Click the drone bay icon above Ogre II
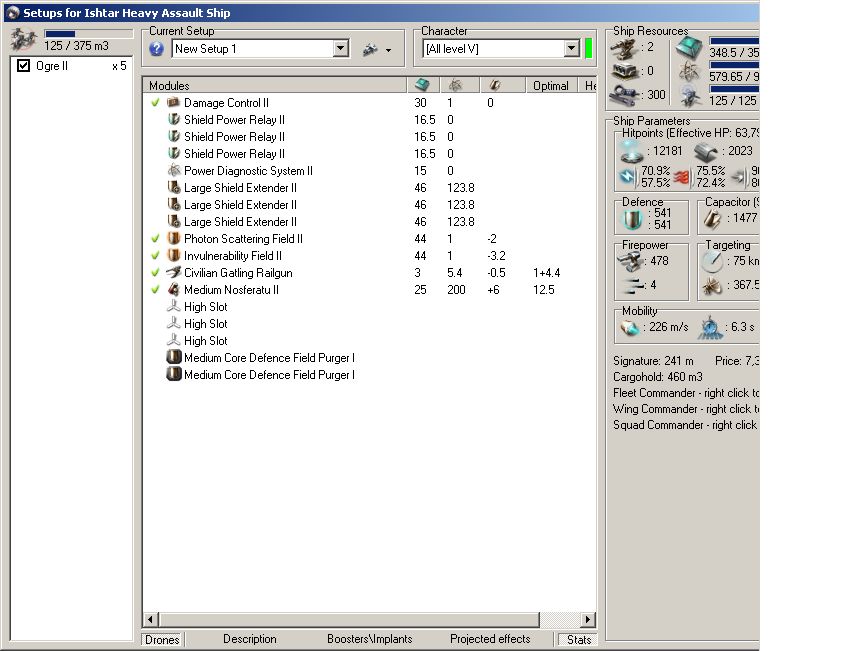 click(x=24, y=40)
